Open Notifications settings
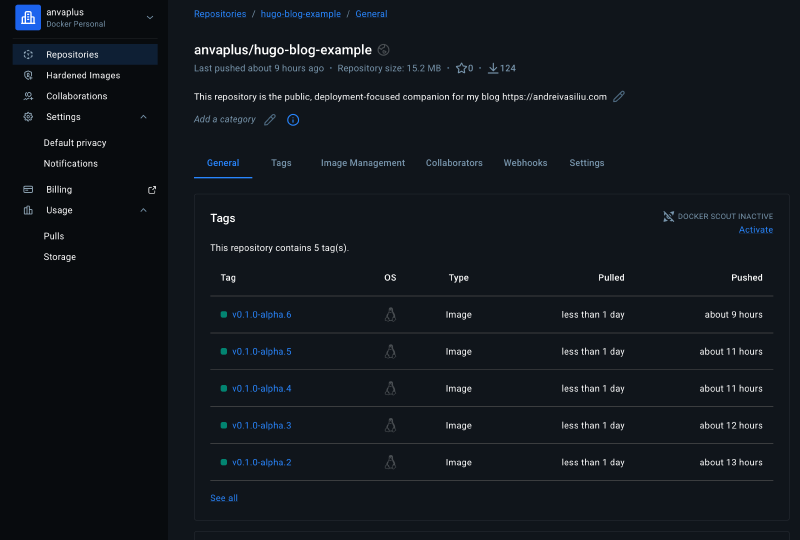This screenshot has width=800, height=540. coord(70,164)
